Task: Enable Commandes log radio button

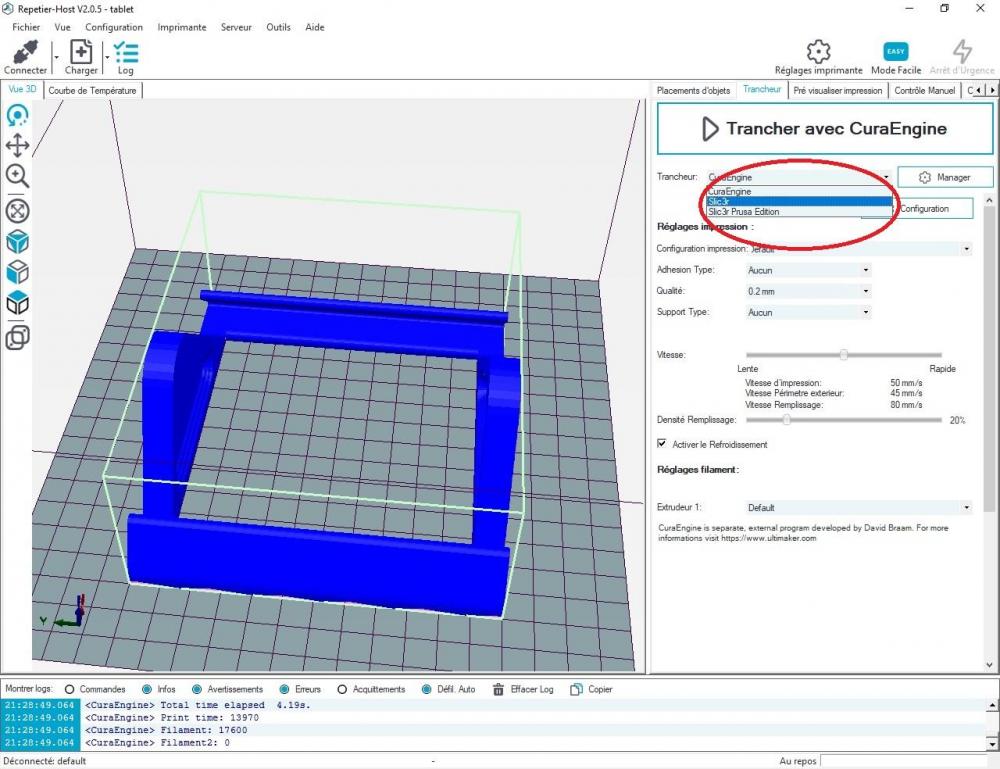Action: (x=70, y=689)
